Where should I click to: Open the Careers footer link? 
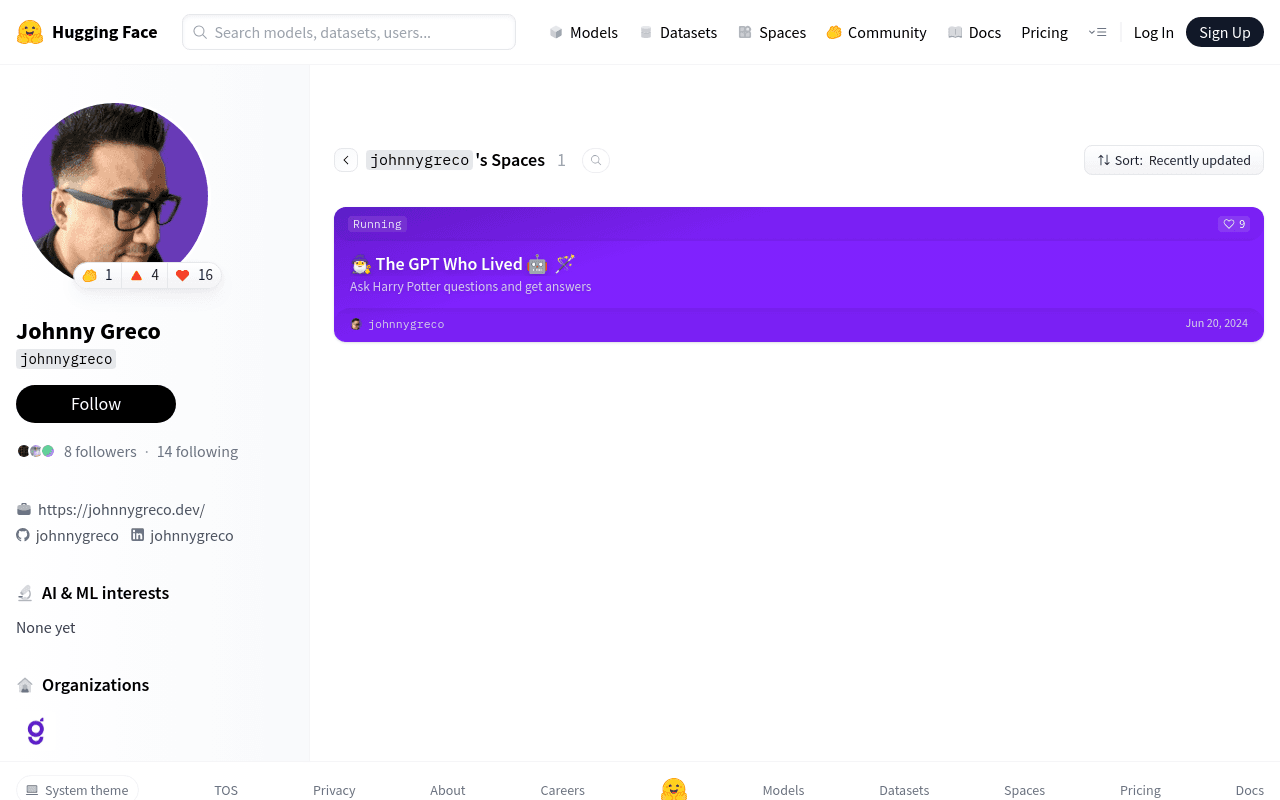(563, 790)
